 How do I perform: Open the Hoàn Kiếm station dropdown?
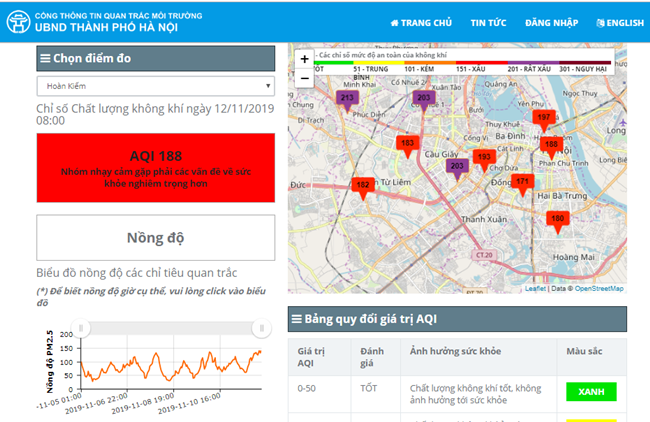pyautogui.click(x=155, y=86)
